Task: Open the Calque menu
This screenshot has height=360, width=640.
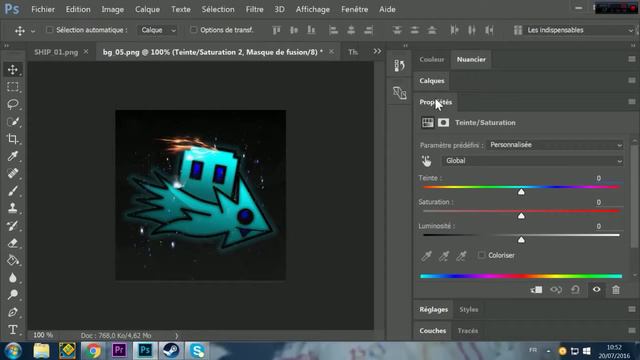Action: click(147, 9)
